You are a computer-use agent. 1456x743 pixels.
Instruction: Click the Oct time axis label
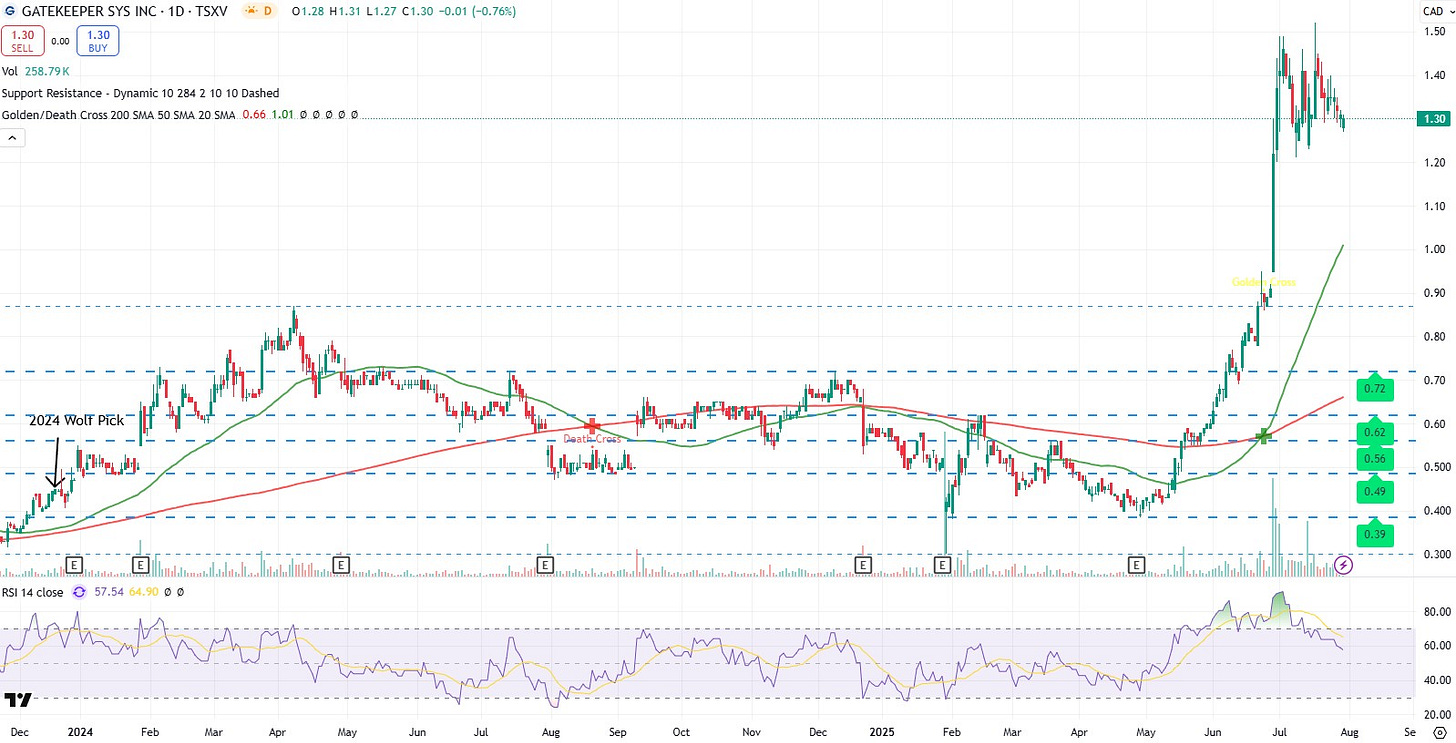681,732
